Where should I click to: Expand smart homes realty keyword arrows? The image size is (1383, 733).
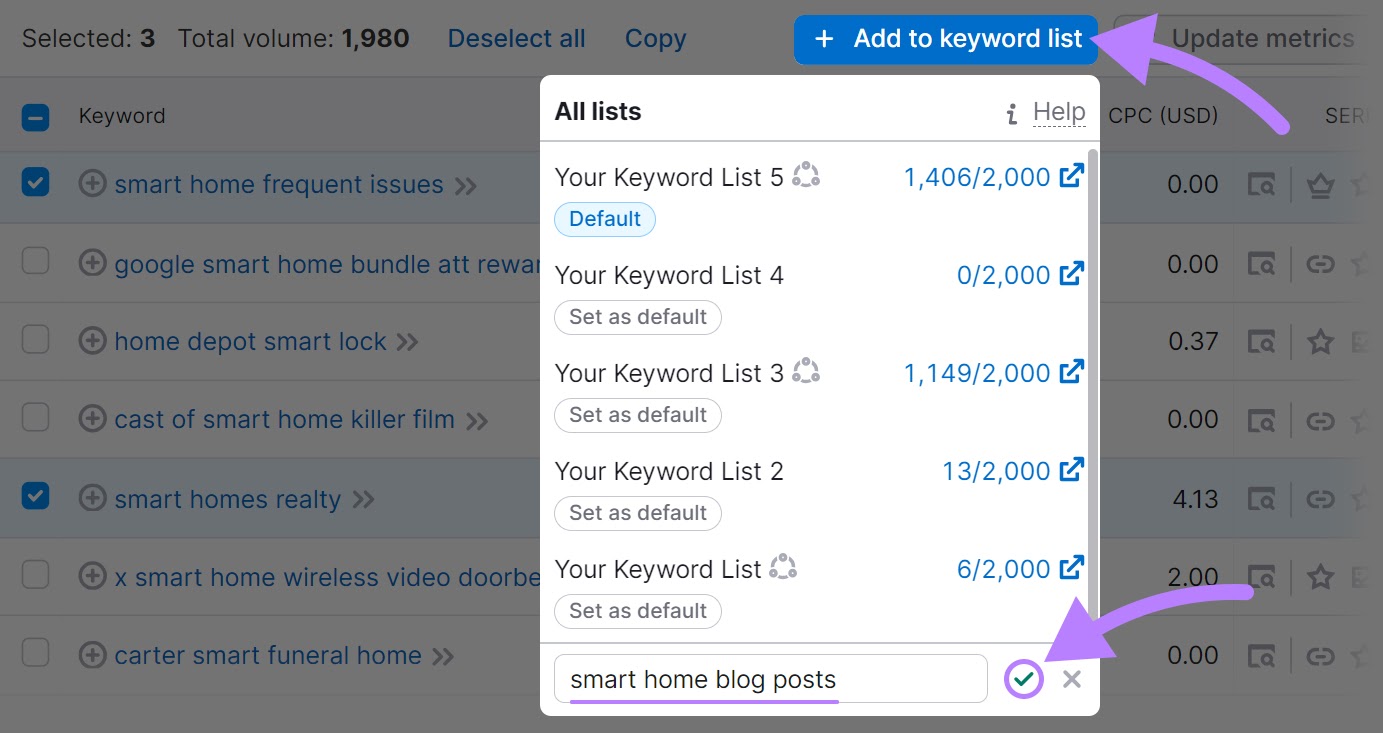point(364,498)
